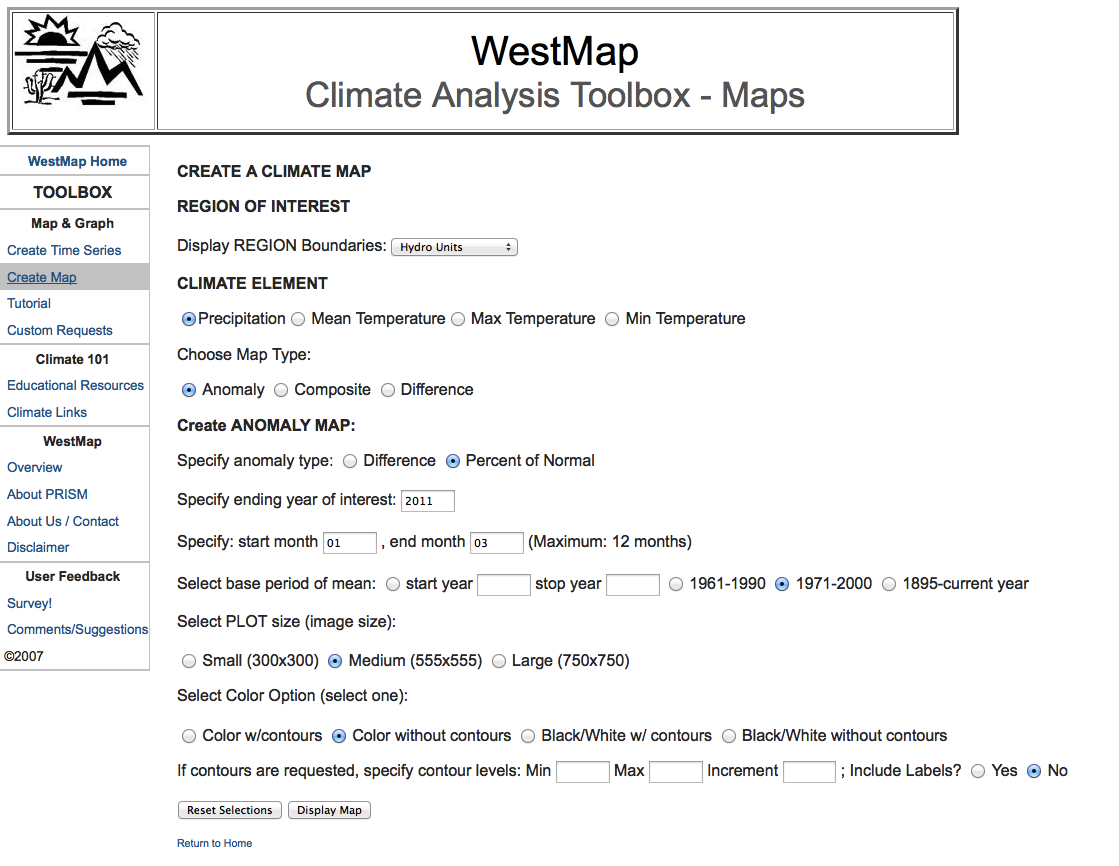Click the contour Increment field
The width and height of the screenshot is (1119, 866).
(x=809, y=772)
